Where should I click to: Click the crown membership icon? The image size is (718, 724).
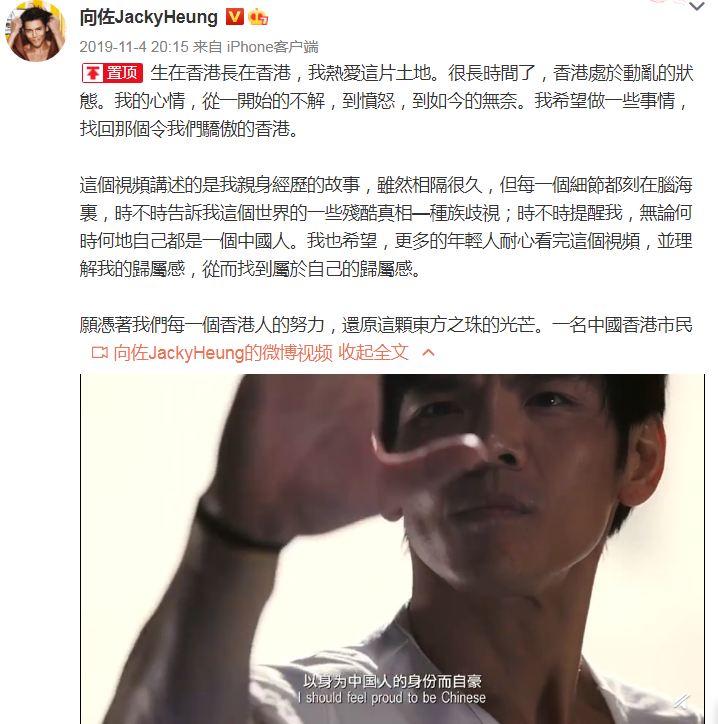tap(258, 18)
